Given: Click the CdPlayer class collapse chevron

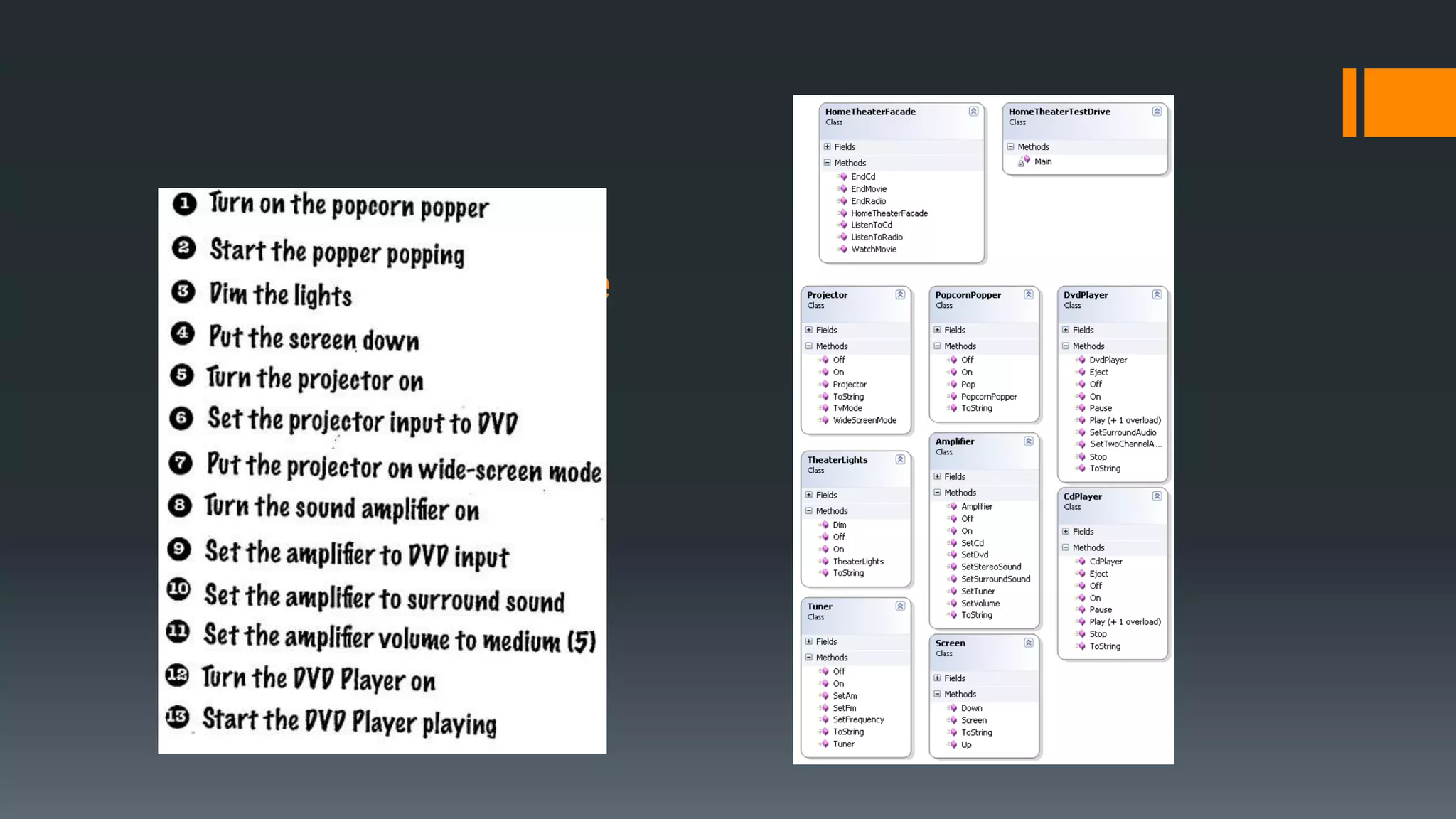Looking at the screenshot, I should click(1157, 496).
